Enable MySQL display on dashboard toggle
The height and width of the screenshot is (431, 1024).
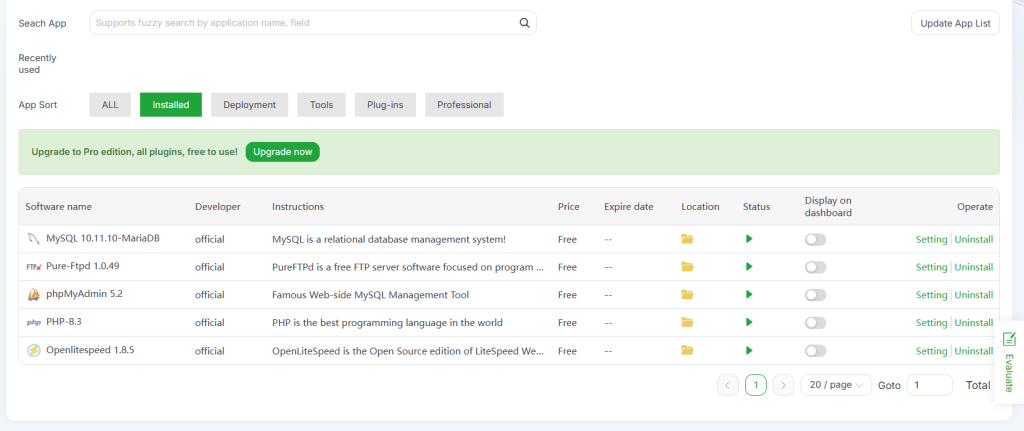815,239
